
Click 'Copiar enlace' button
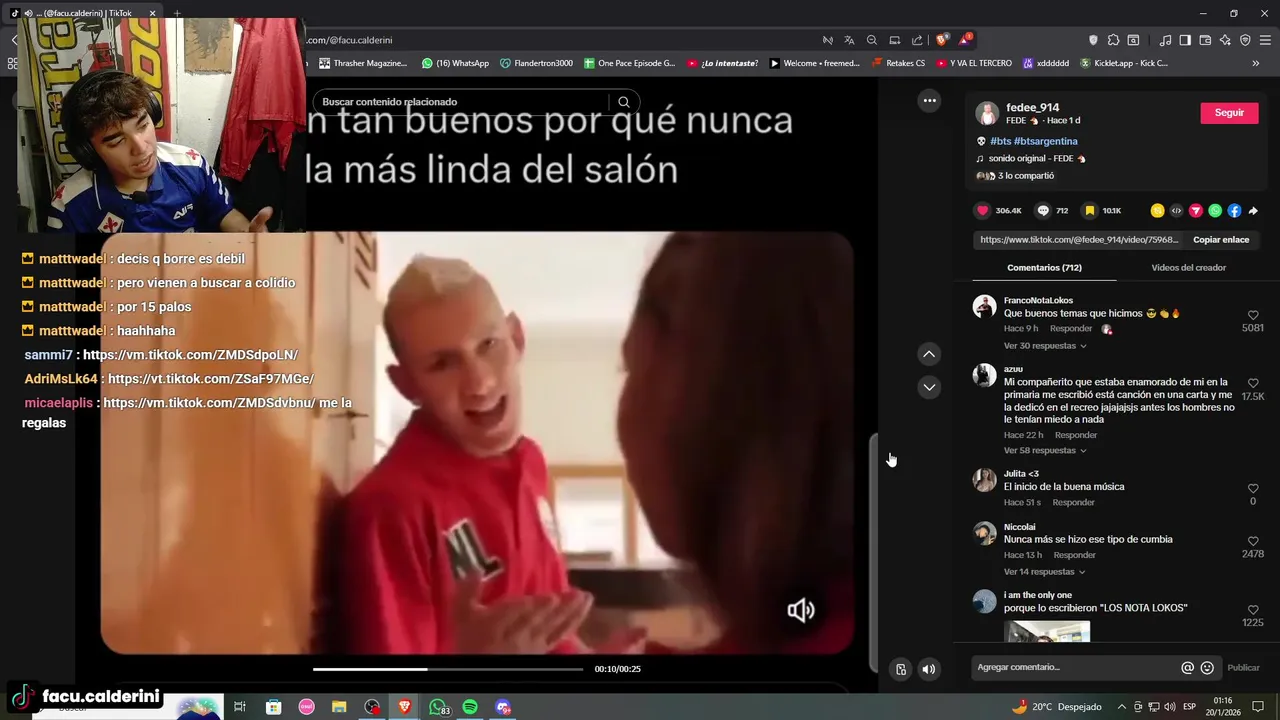tap(1221, 240)
